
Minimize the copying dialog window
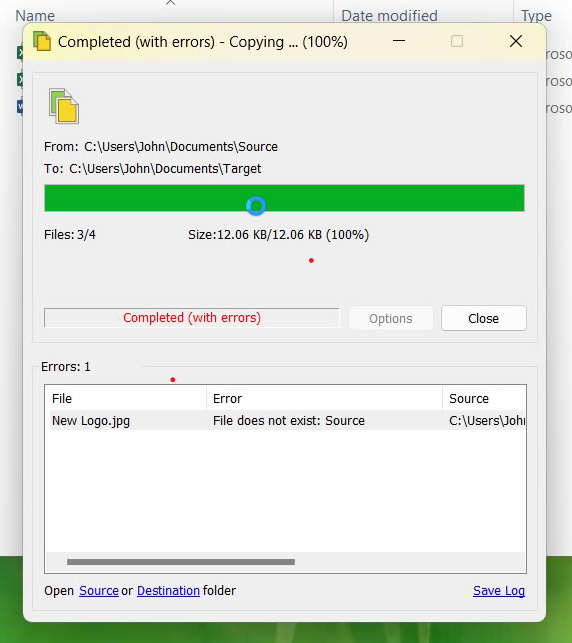399,41
